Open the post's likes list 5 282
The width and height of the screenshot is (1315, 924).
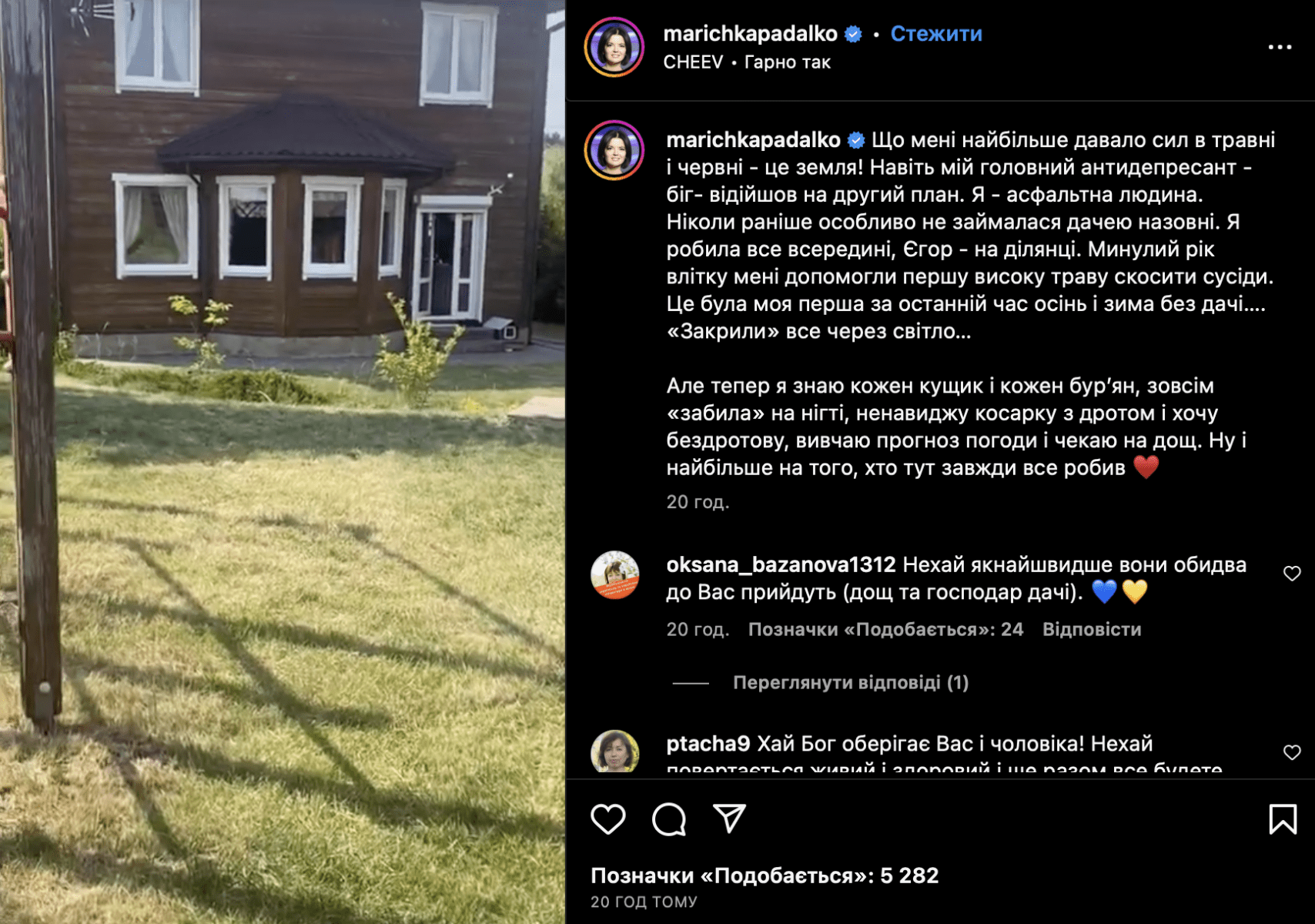[765, 875]
